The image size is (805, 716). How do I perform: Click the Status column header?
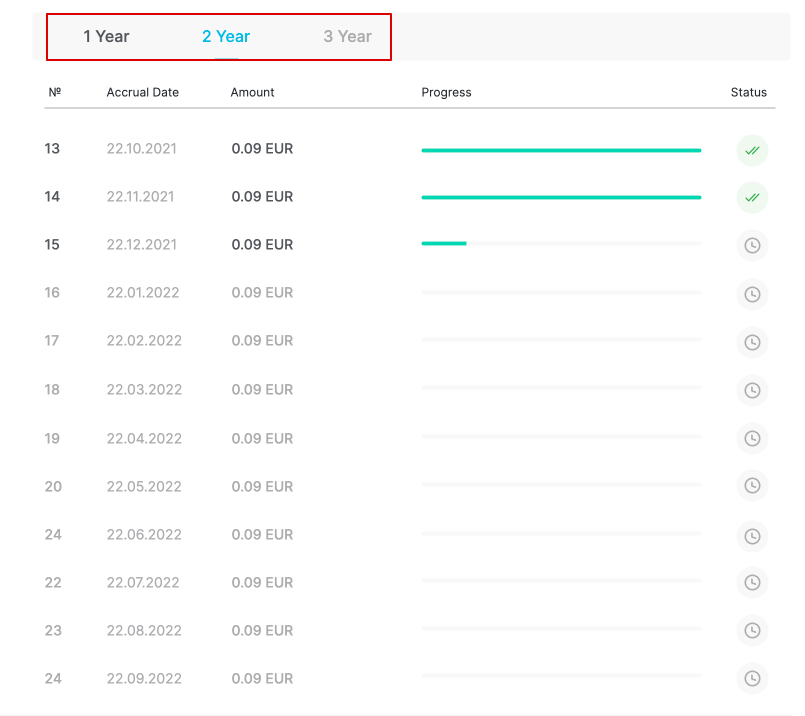[x=748, y=92]
